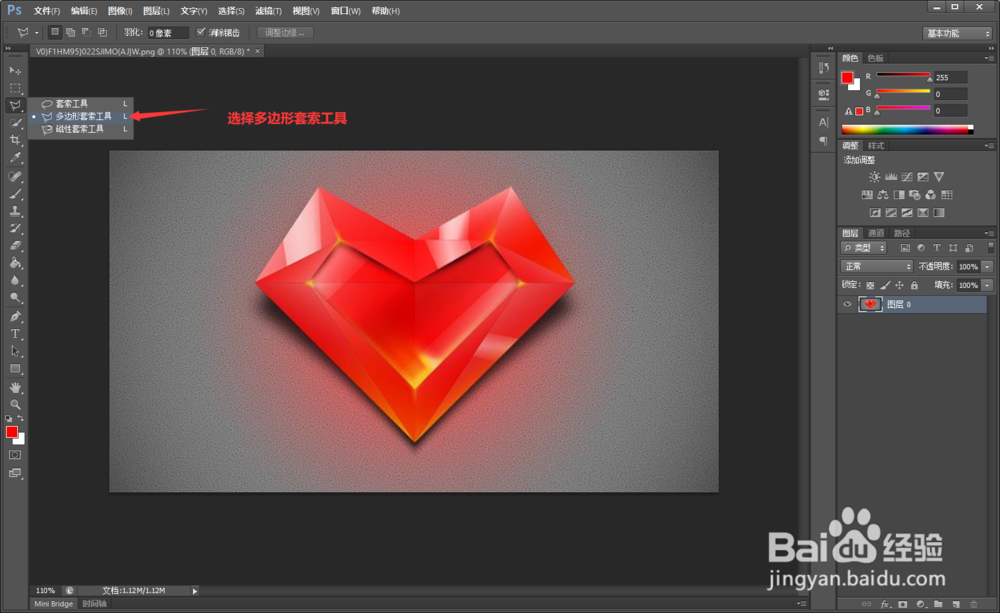Toggle lock all for layer
Image resolution: width=1000 pixels, height=613 pixels.
coord(915,285)
